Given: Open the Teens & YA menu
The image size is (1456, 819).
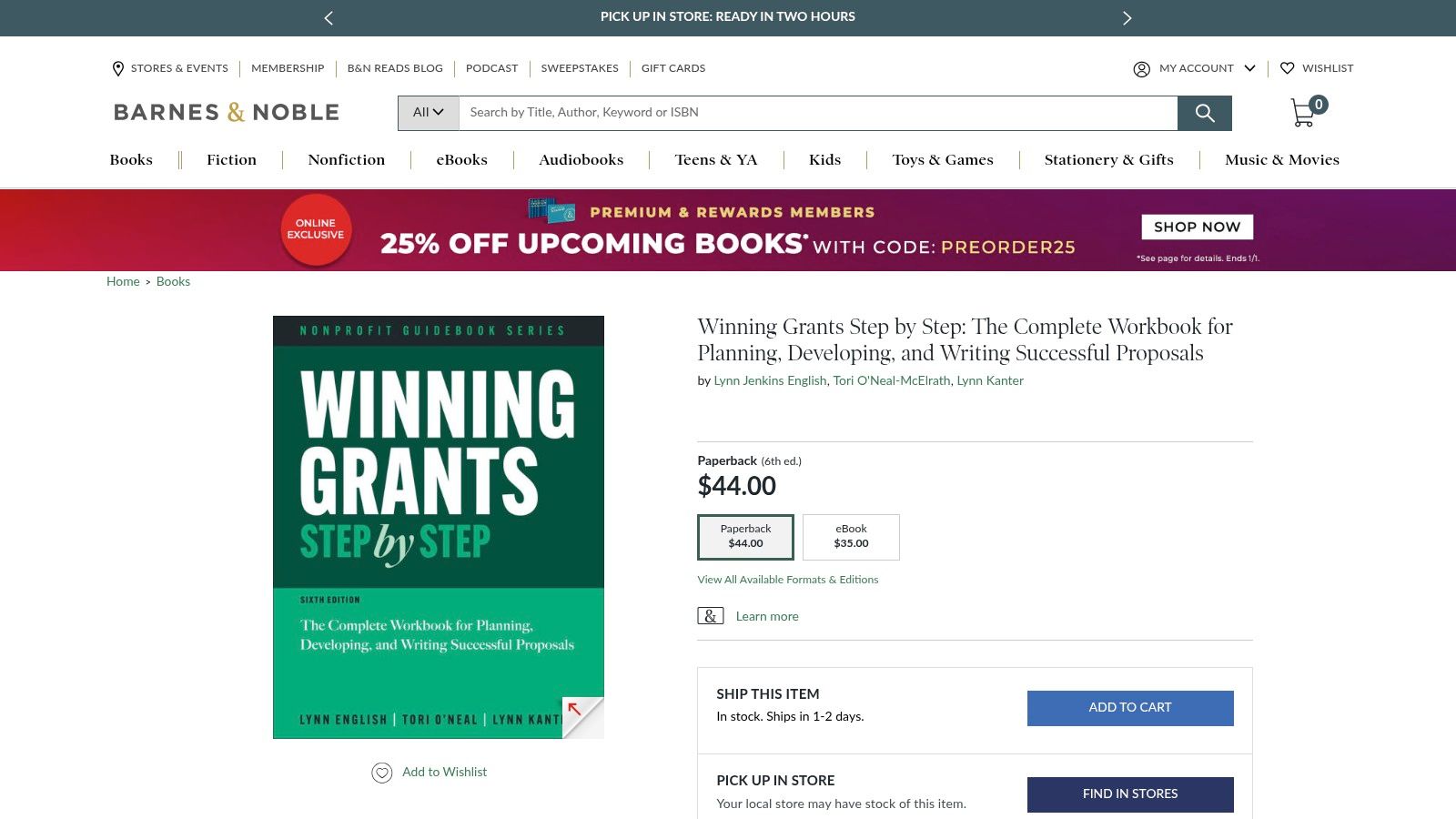Looking at the screenshot, I should point(716,160).
